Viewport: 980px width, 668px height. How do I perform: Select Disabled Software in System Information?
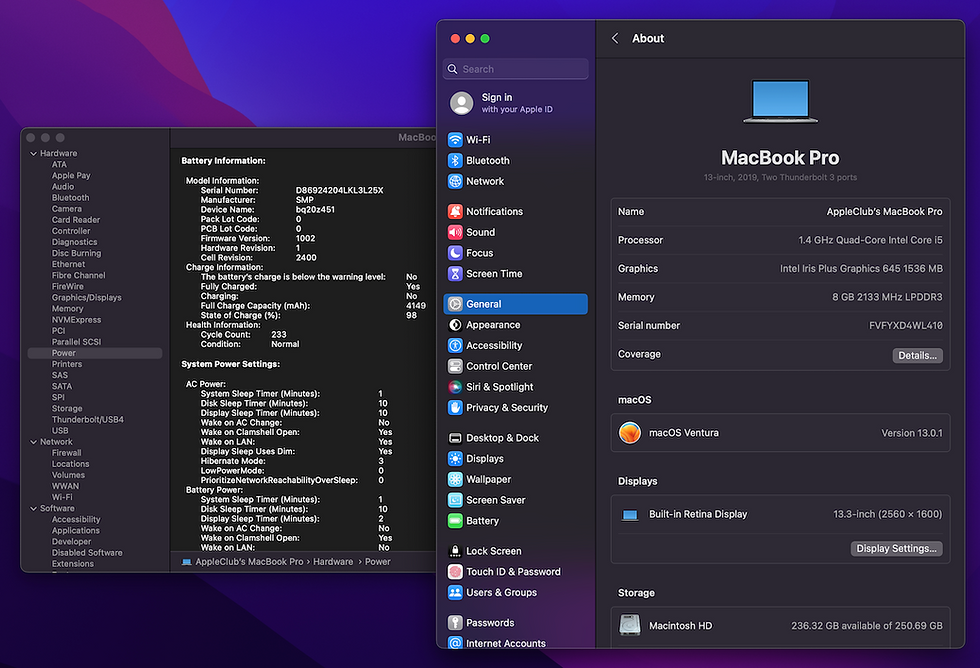[87, 553]
